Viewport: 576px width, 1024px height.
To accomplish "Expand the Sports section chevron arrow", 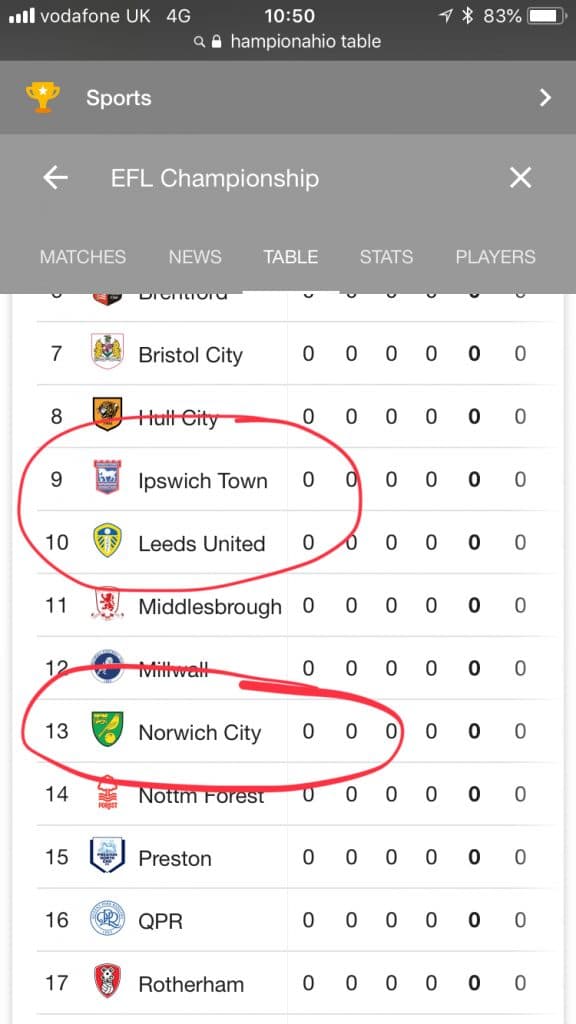I will pos(545,98).
